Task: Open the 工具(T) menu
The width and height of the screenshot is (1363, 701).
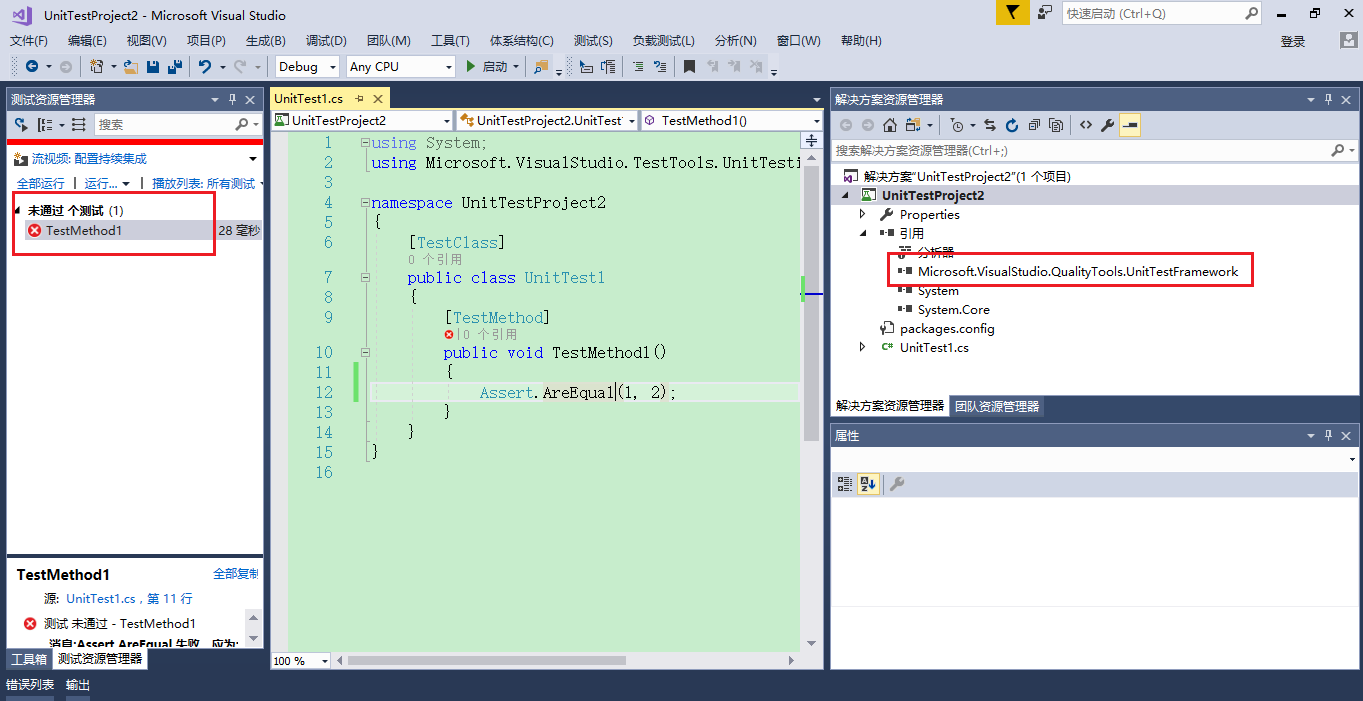Action: 450,41
